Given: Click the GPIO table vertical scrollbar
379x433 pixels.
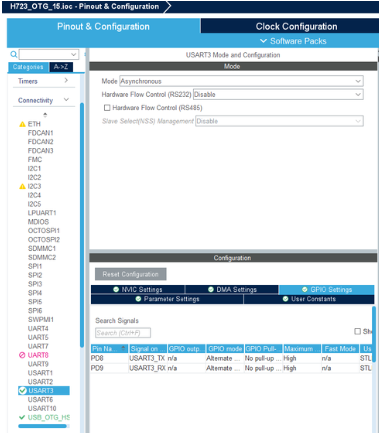Looking at the screenshot, I should click(x=374, y=333).
